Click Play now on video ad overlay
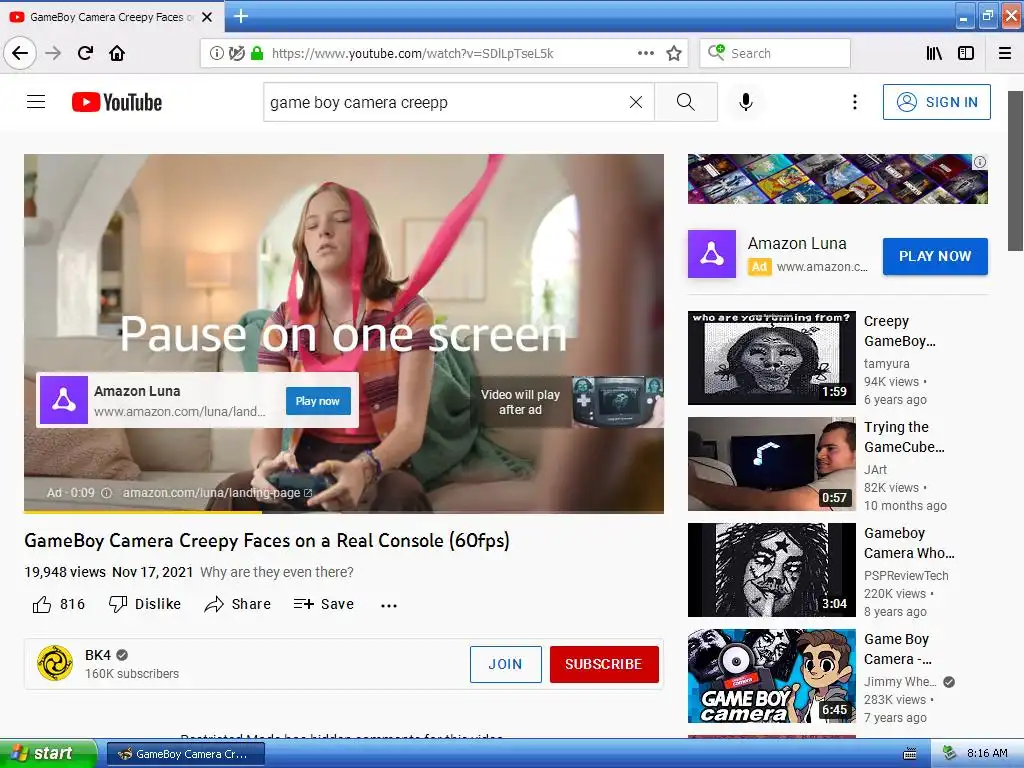Viewport: 1024px width, 768px height. click(318, 401)
